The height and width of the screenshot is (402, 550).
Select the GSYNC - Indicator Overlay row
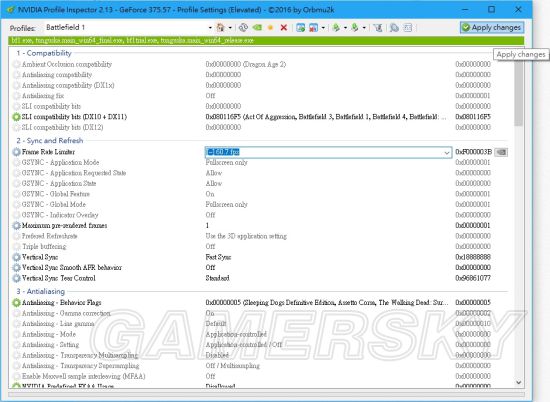pyautogui.click(x=260, y=215)
